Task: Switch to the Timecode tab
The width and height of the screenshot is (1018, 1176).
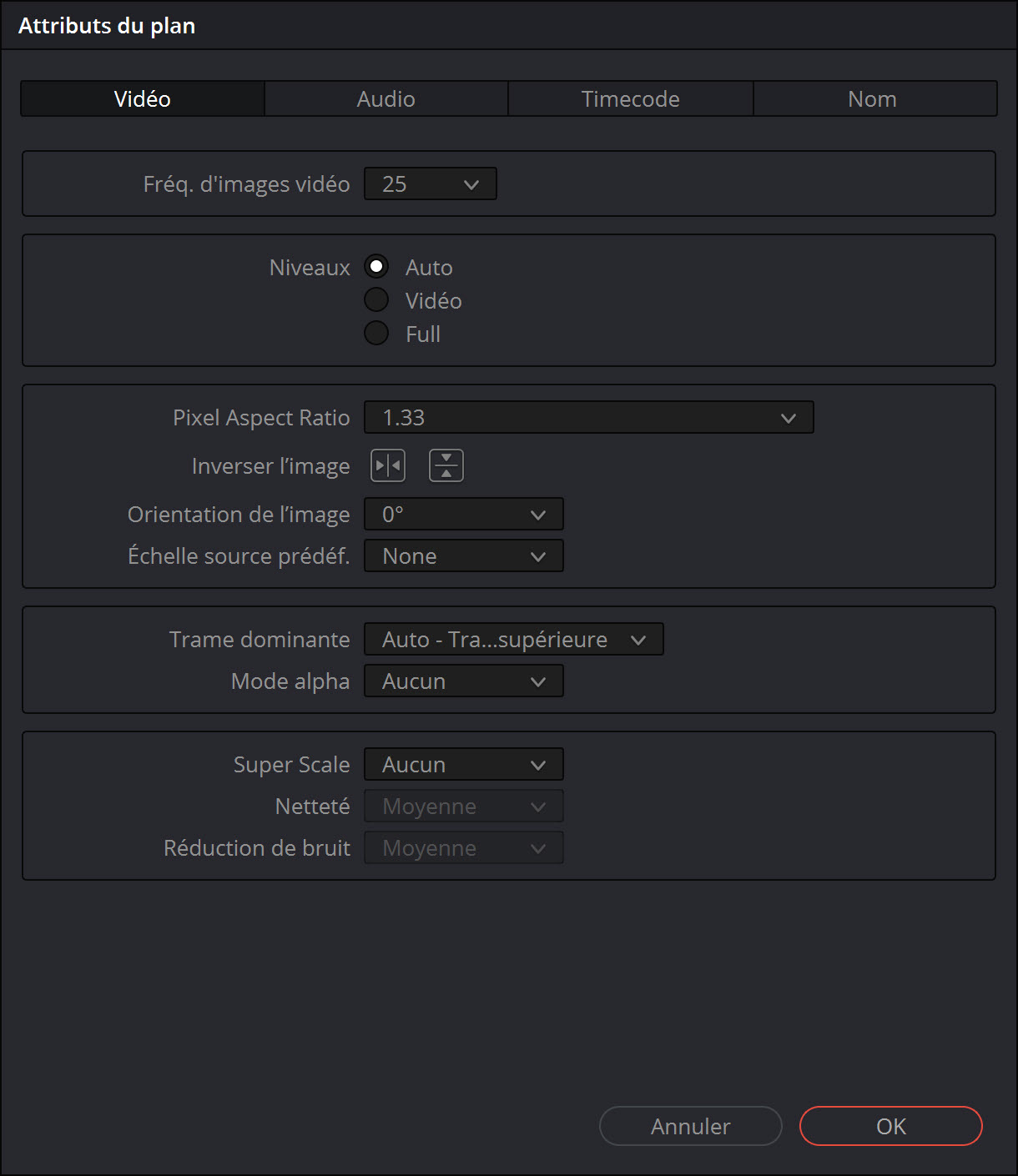Action: [x=631, y=98]
